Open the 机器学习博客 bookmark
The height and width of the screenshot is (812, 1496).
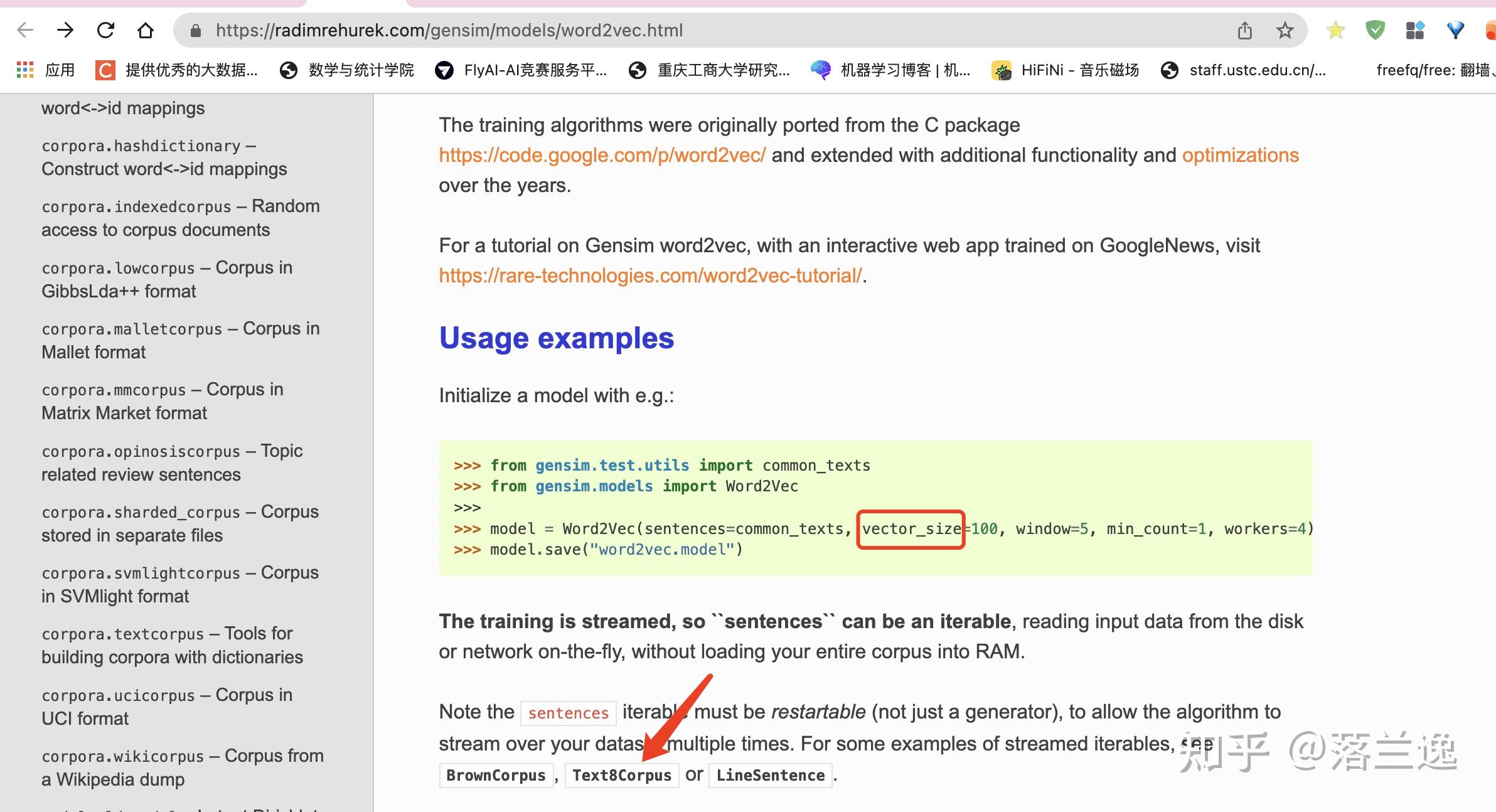[x=904, y=70]
